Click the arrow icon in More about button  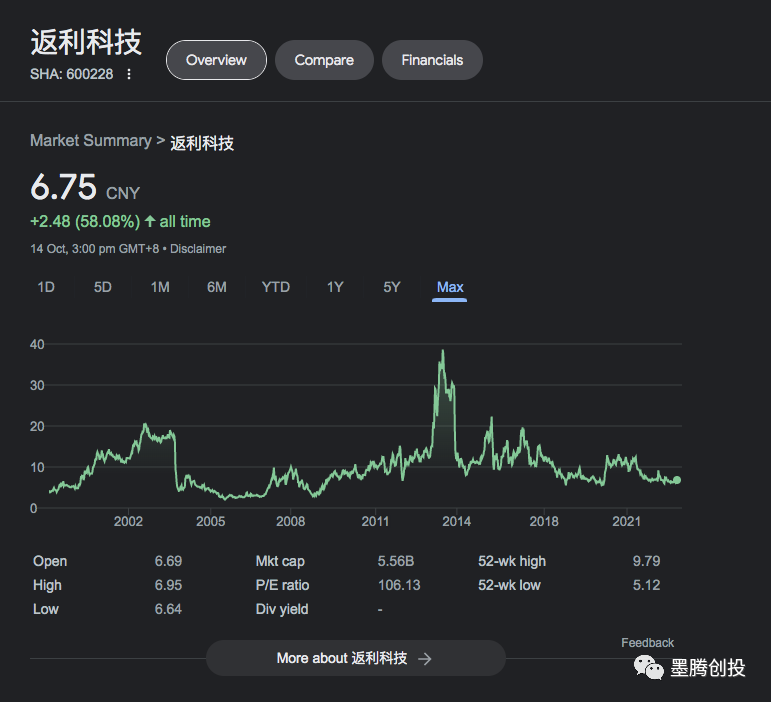click(425, 658)
